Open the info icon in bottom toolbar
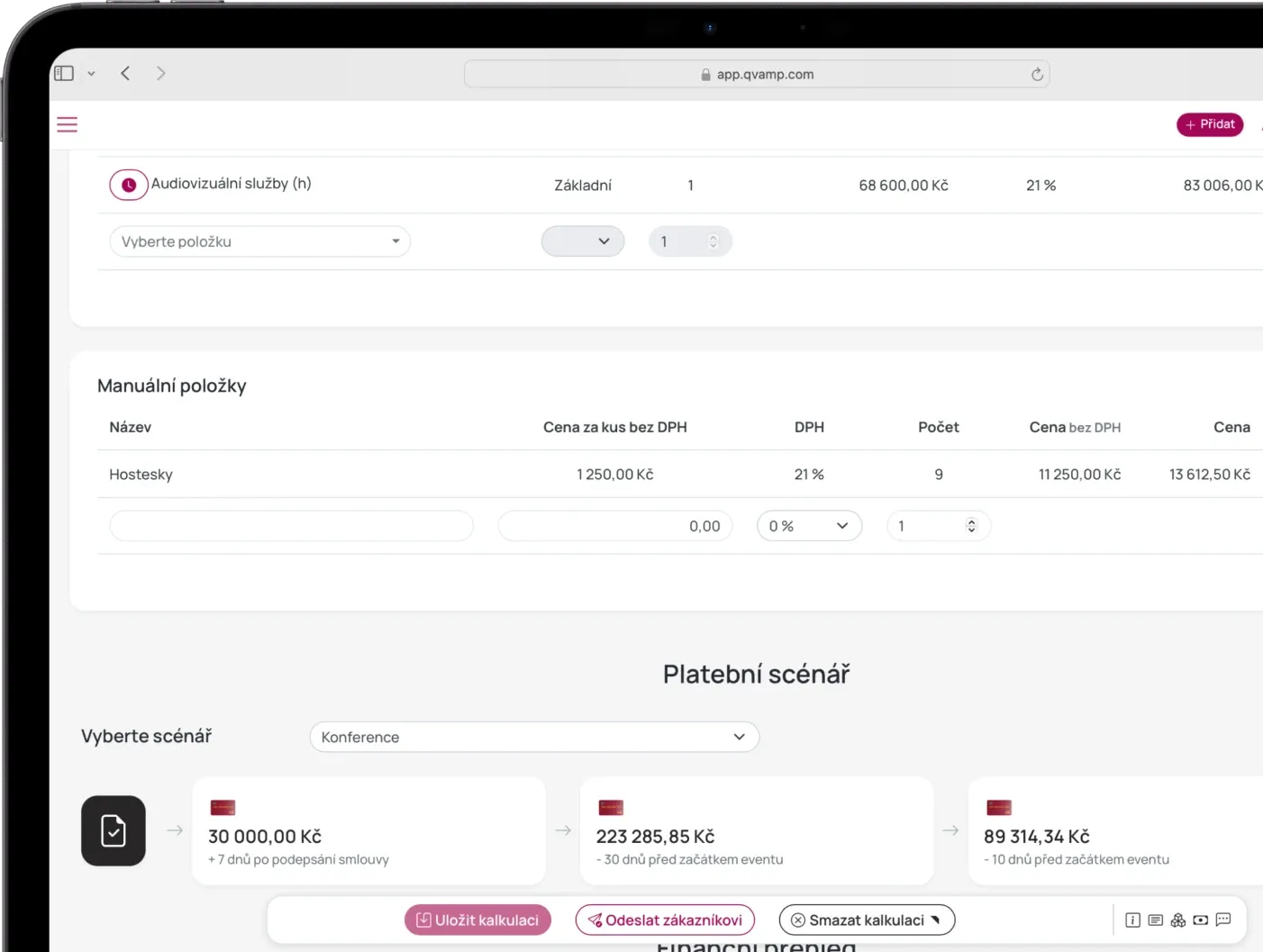 [x=1132, y=920]
